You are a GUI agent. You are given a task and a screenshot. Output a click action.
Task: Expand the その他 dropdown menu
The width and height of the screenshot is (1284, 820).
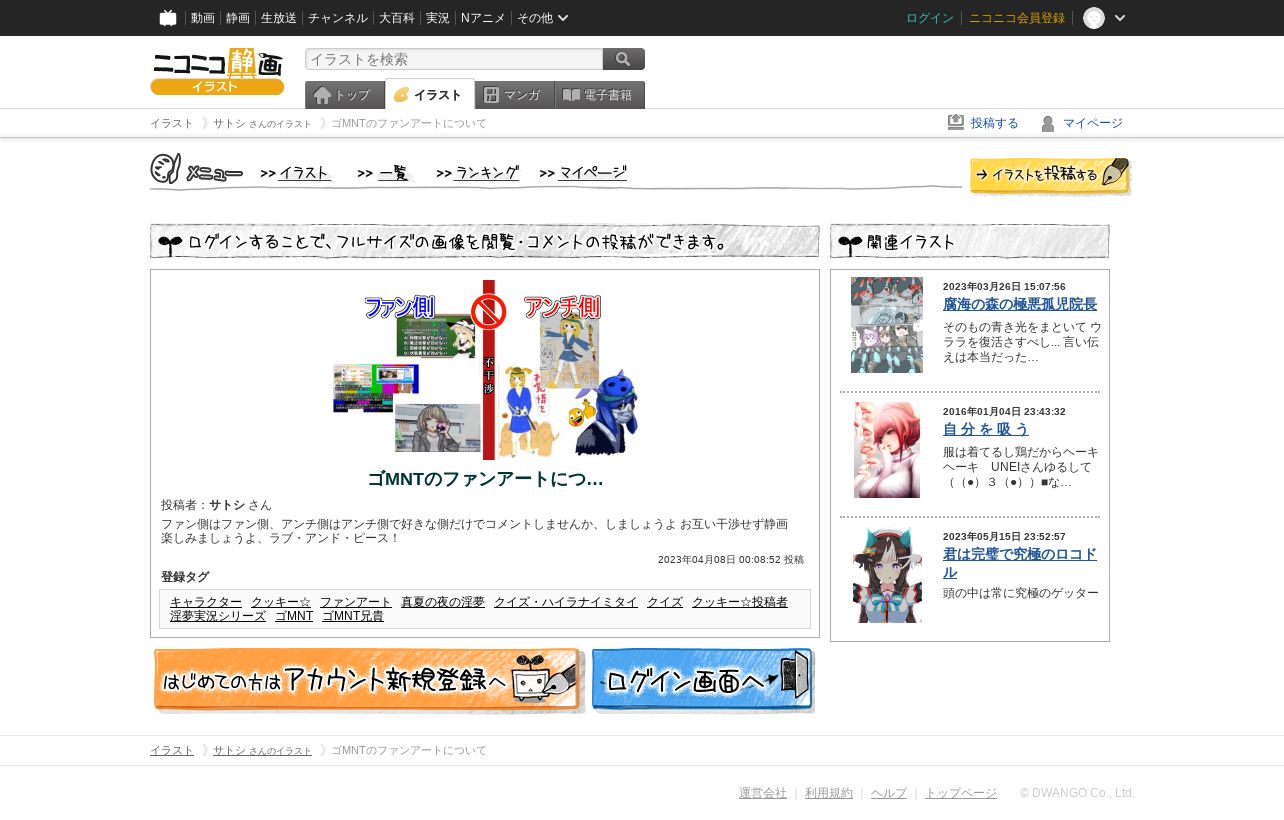(x=542, y=18)
